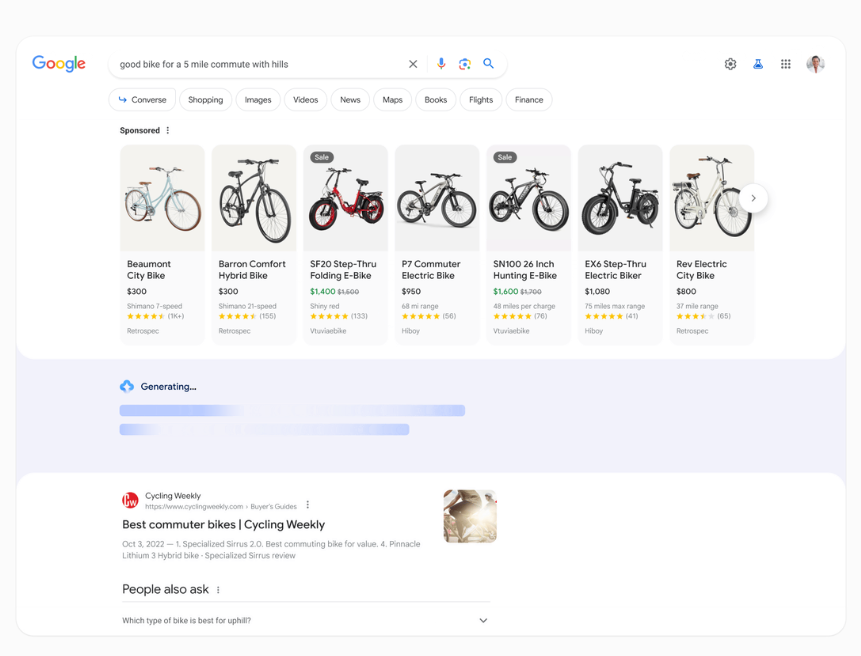
Task: Click the blue magnifier search icon
Action: tap(488, 64)
